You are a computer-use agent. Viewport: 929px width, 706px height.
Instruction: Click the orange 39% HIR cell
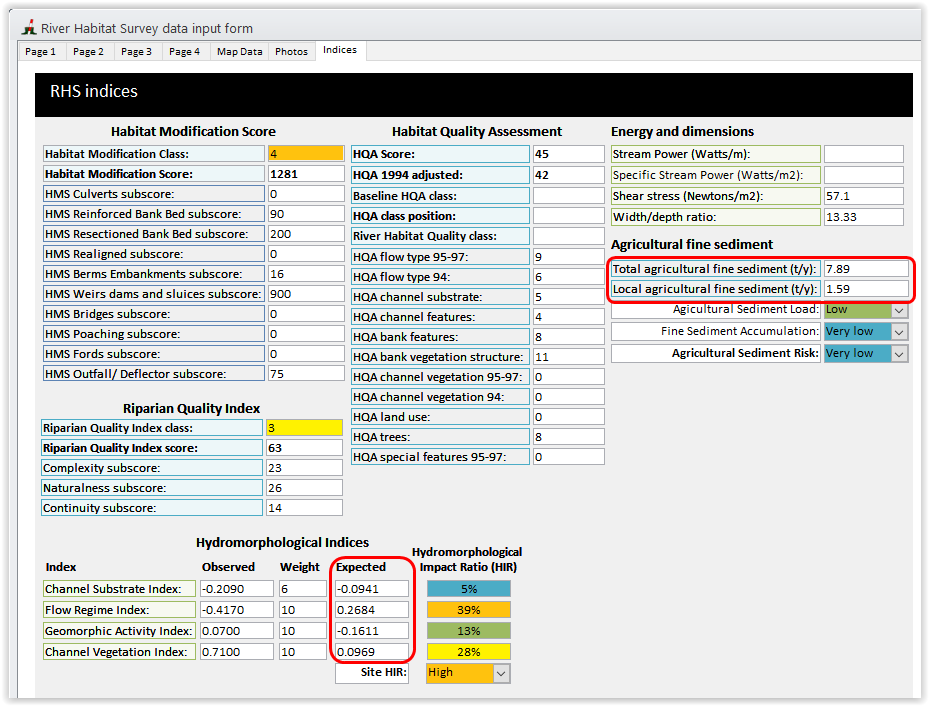pyautogui.click(x=469, y=610)
